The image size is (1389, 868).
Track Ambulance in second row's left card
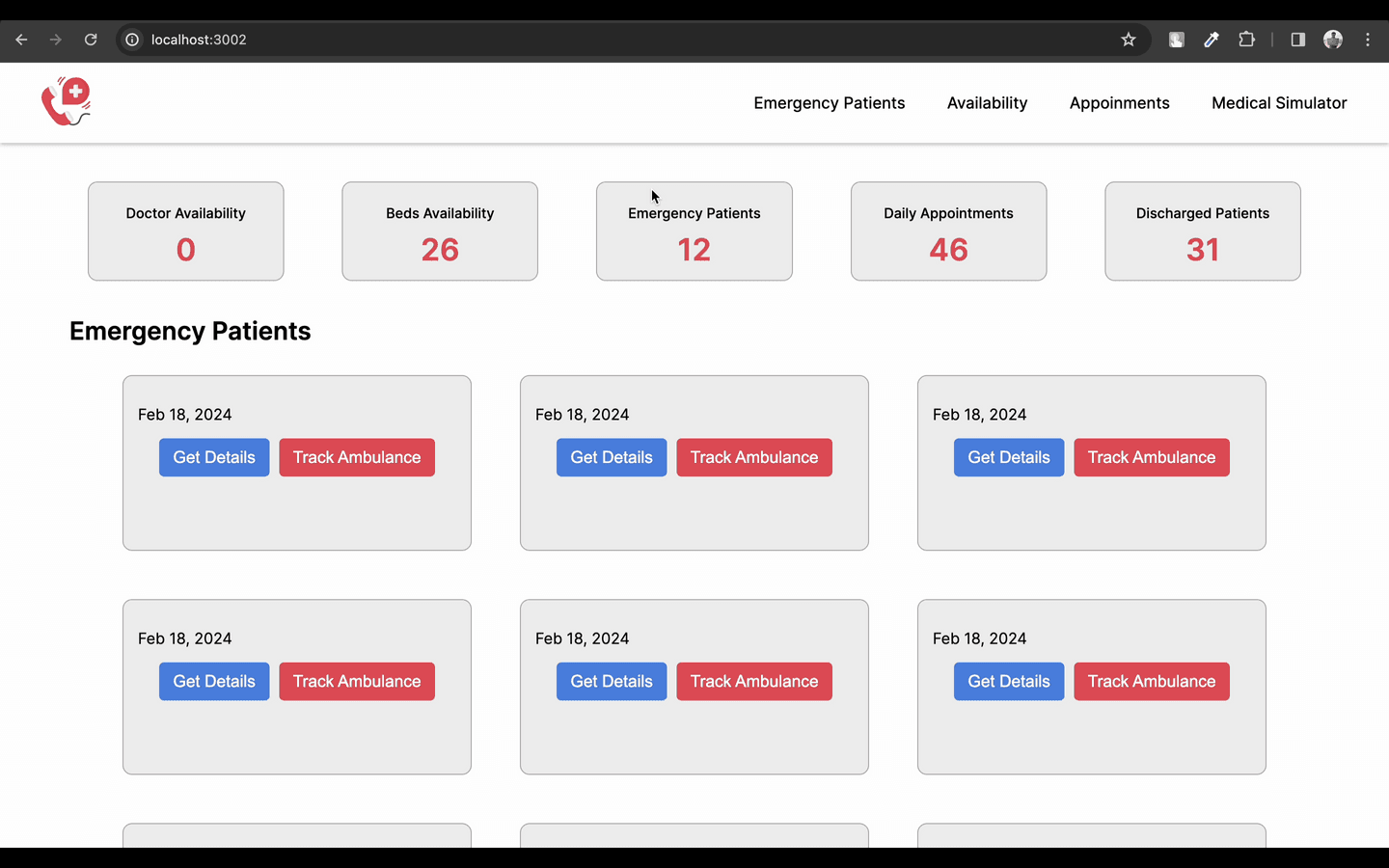pos(357,681)
